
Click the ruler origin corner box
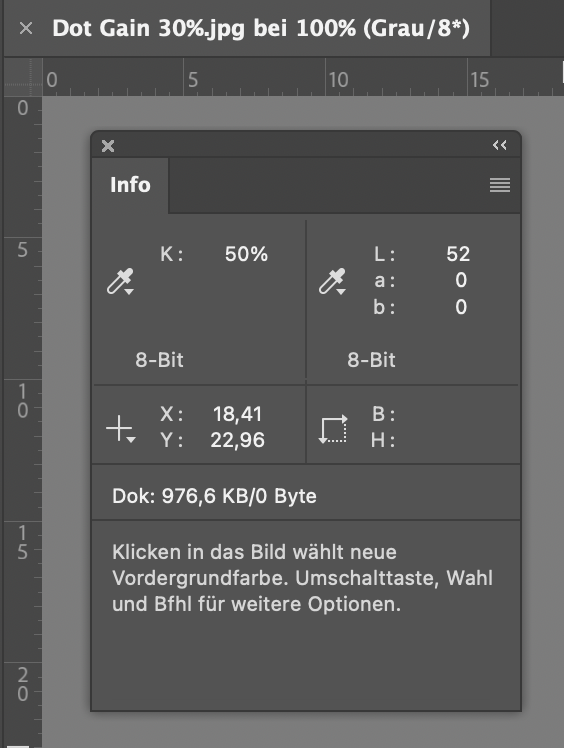tap(23, 77)
